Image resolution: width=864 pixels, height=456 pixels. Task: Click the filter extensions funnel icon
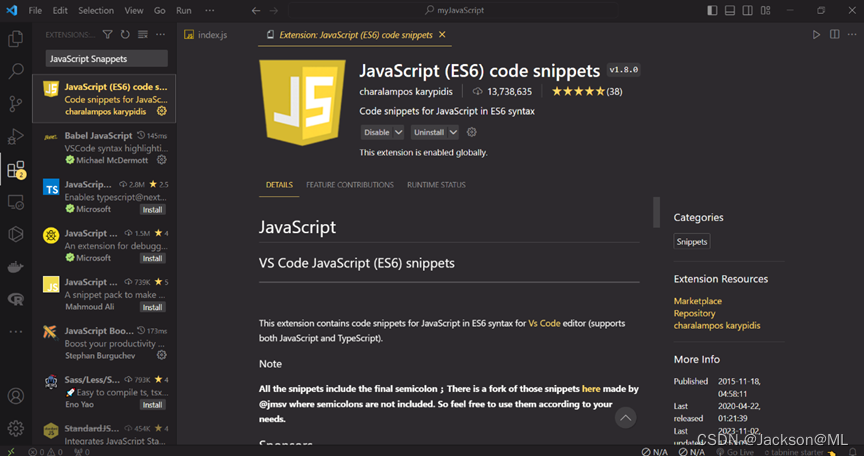tap(108, 35)
